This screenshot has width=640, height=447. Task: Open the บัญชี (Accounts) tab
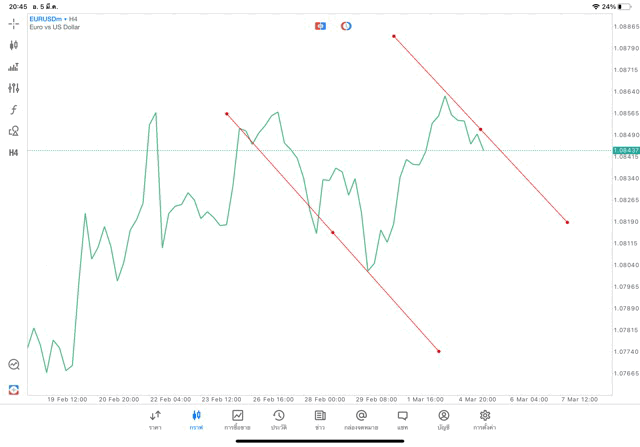(443, 420)
